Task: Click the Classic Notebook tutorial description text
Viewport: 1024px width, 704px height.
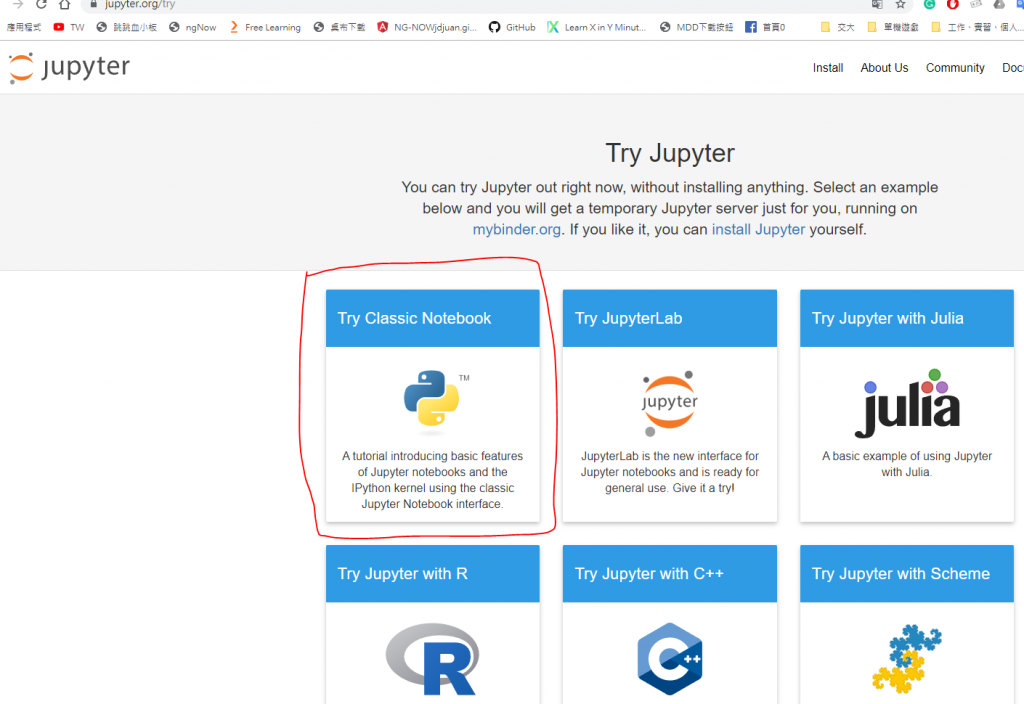Action: (432, 480)
